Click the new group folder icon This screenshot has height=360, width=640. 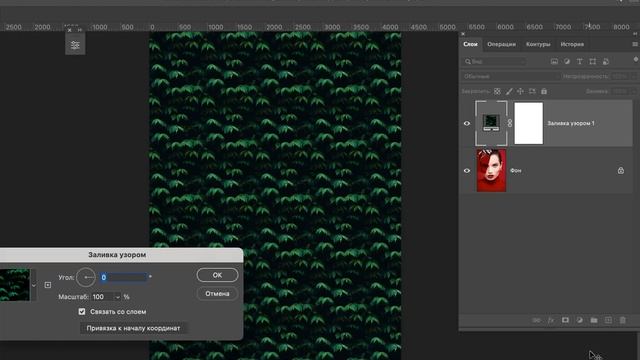(594, 320)
